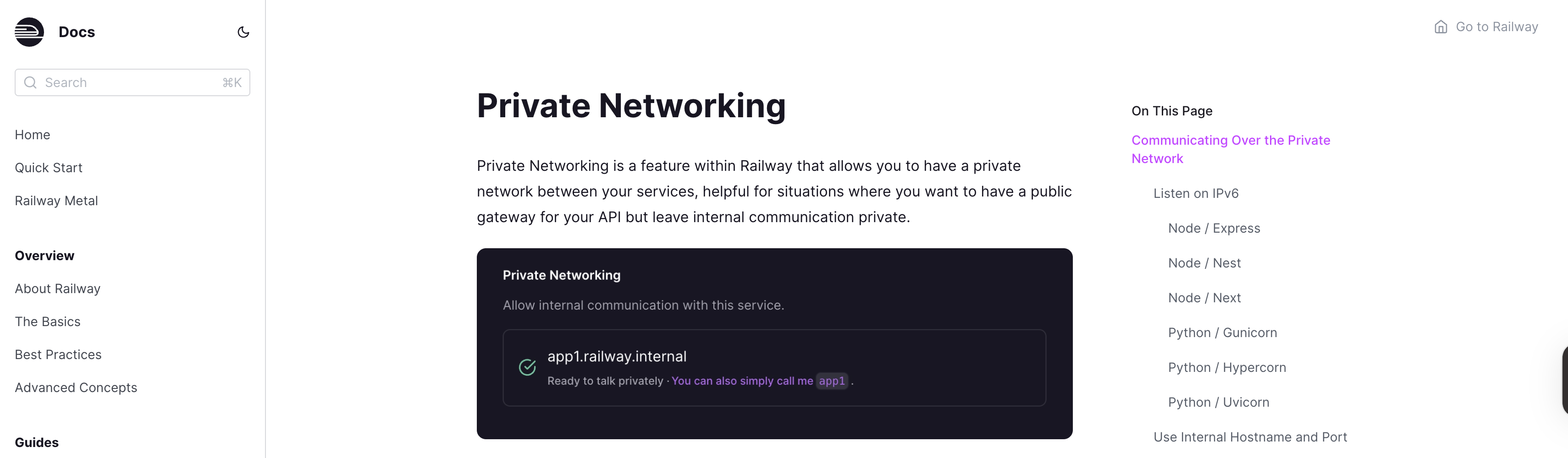Open the Node / Express heading link
Image resolution: width=1568 pixels, height=458 pixels.
point(1214,228)
